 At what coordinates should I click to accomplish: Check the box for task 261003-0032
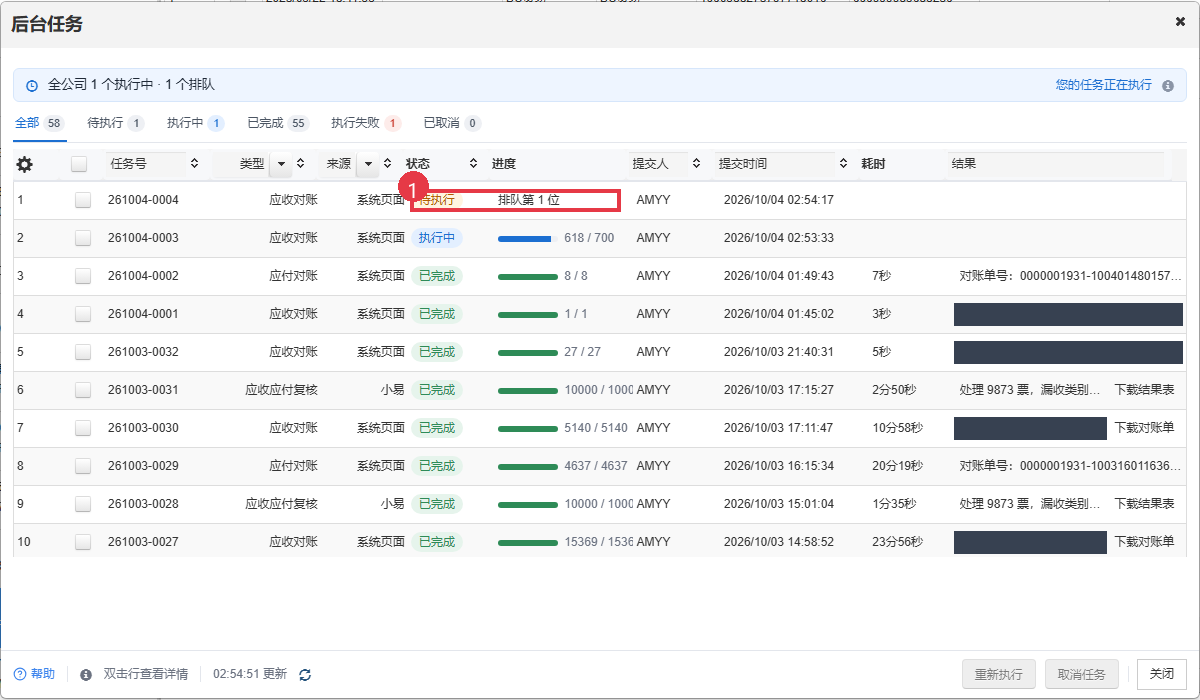pos(82,352)
